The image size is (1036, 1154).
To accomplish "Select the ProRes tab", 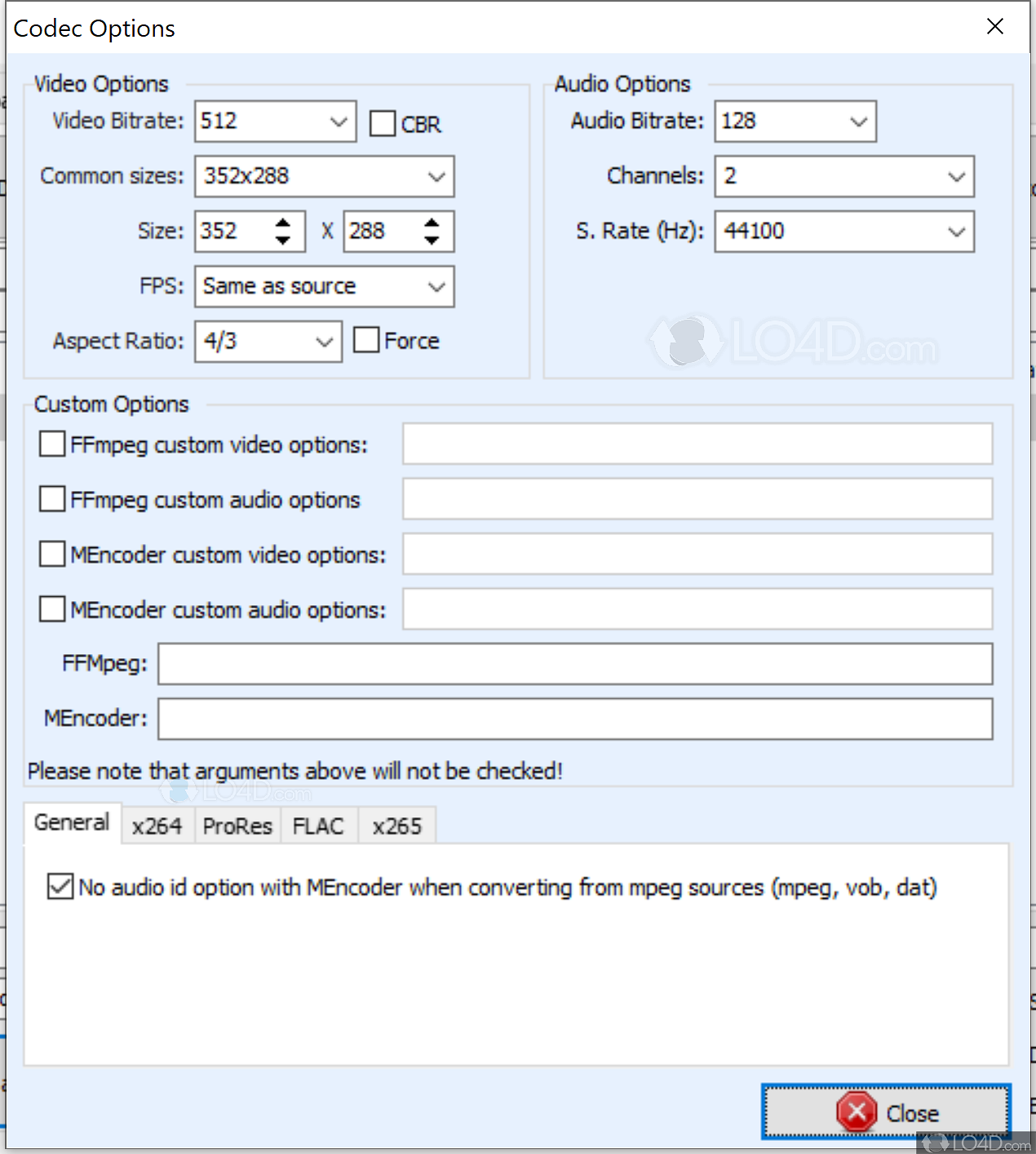I will click(237, 825).
